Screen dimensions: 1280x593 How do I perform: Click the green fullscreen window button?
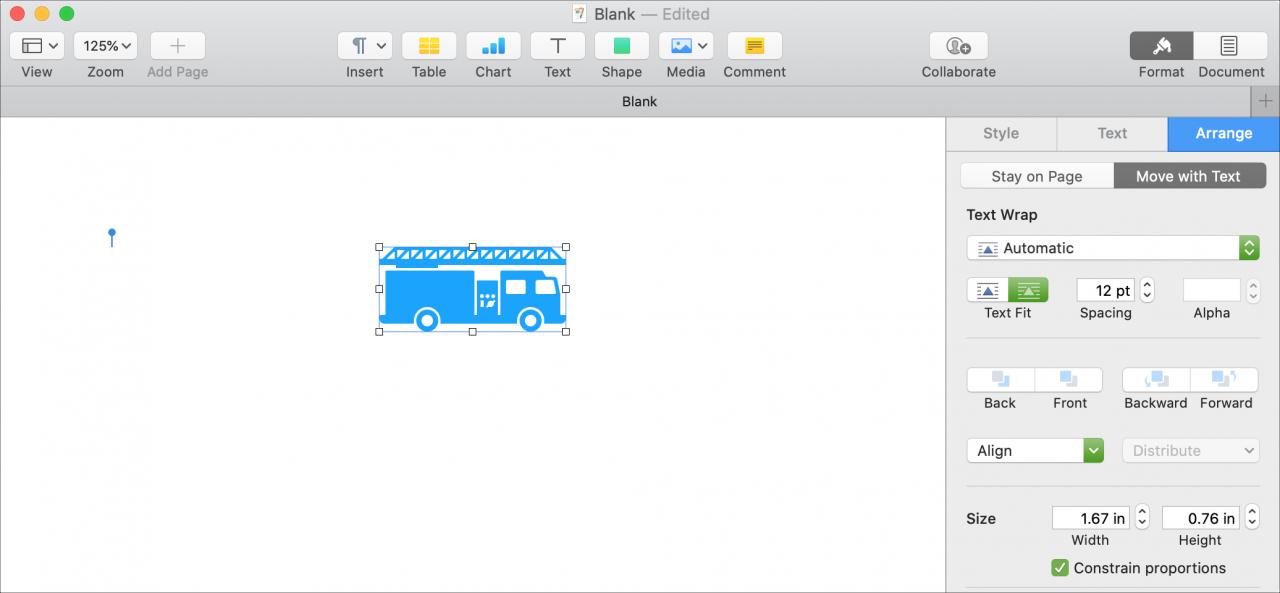point(67,14)
